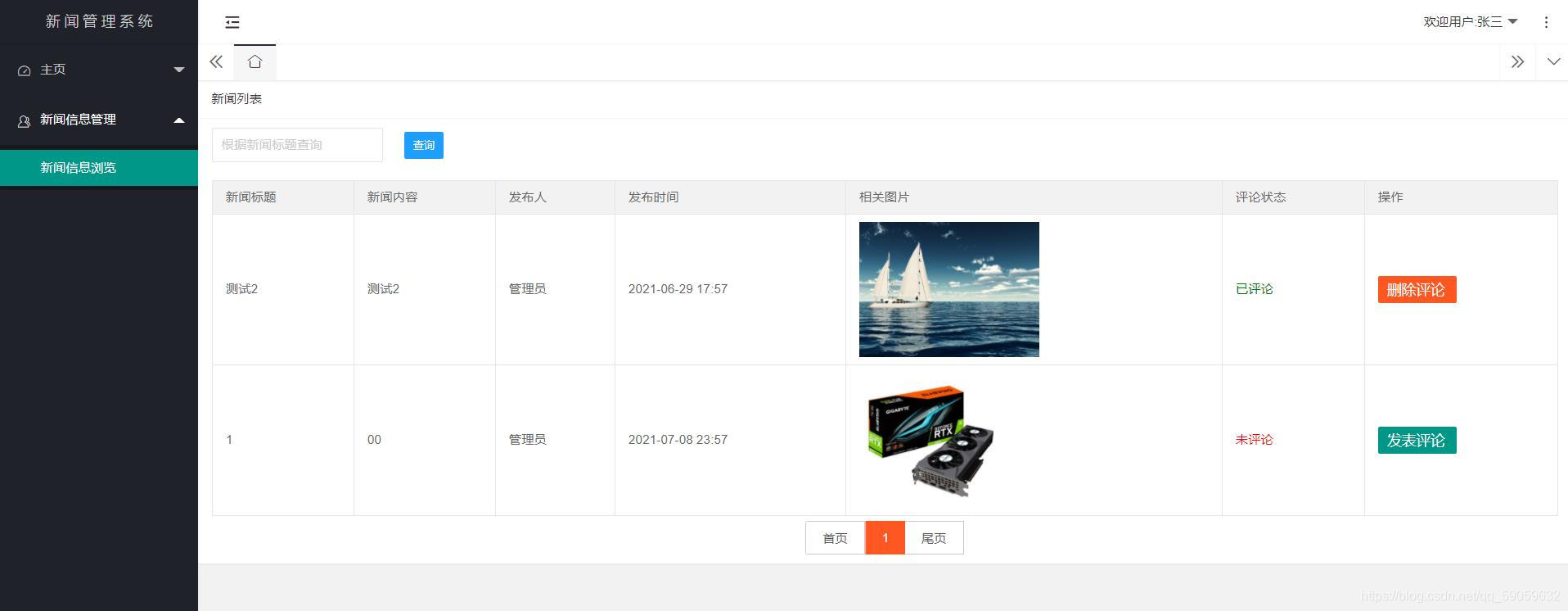Click 发表评论 for the unreviewed news
The image size is (1568, 611).
[1416, 441]
